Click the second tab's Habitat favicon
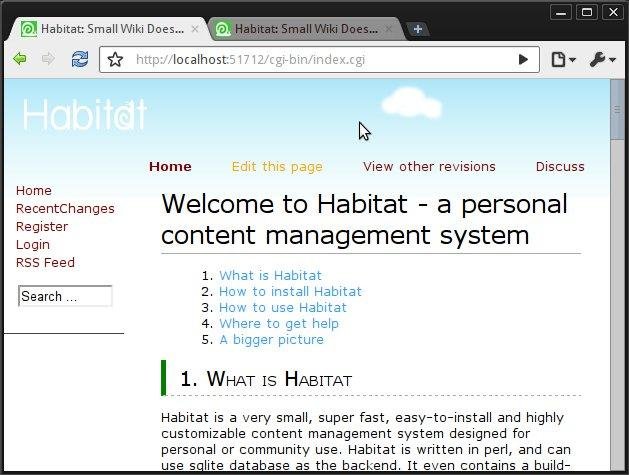 click(223, 29)
